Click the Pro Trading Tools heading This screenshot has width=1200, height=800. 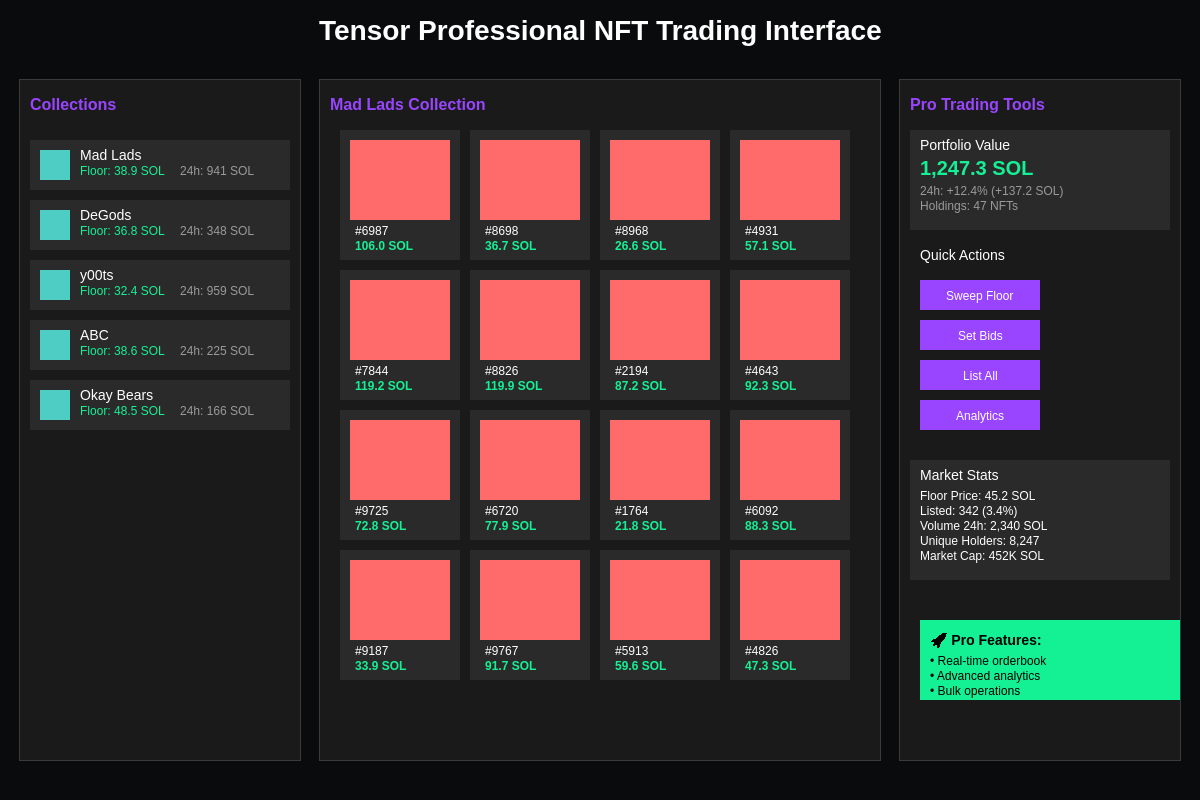[x=977, y=105]
